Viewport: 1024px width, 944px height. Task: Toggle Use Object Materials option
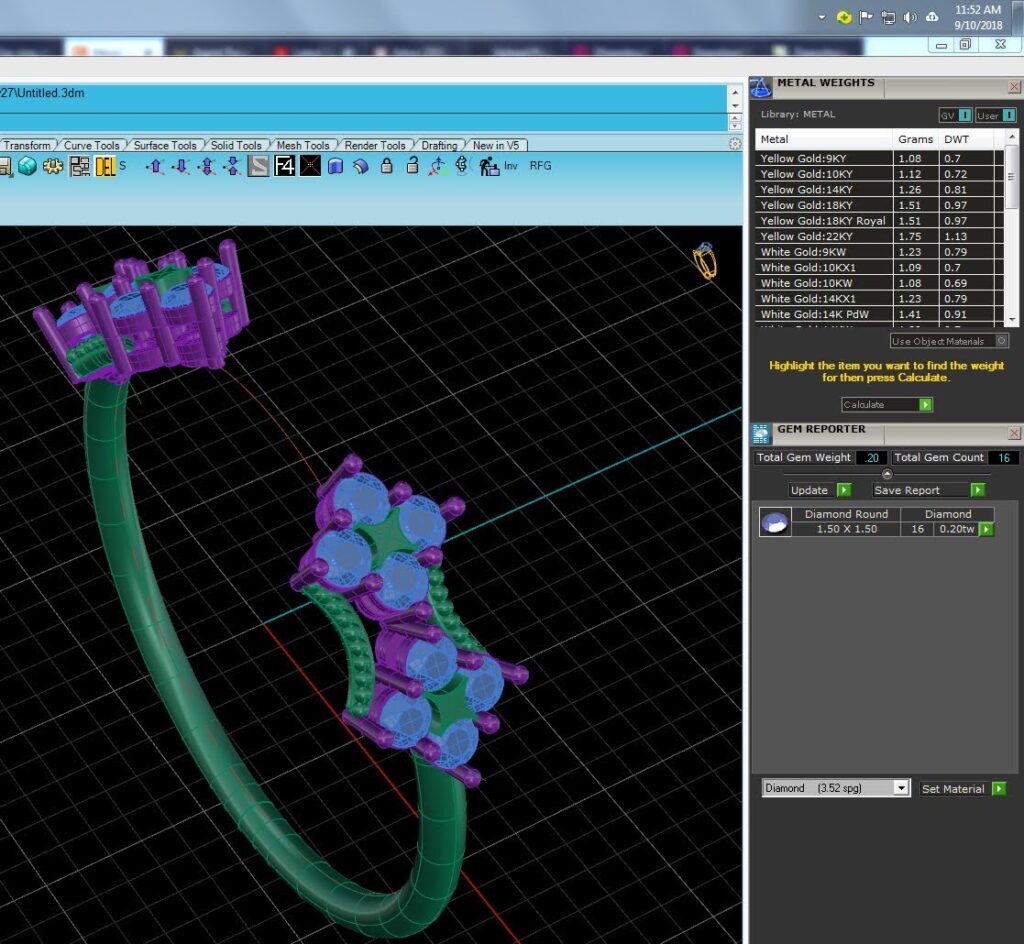pyautogui.click(x=949, y=341)
